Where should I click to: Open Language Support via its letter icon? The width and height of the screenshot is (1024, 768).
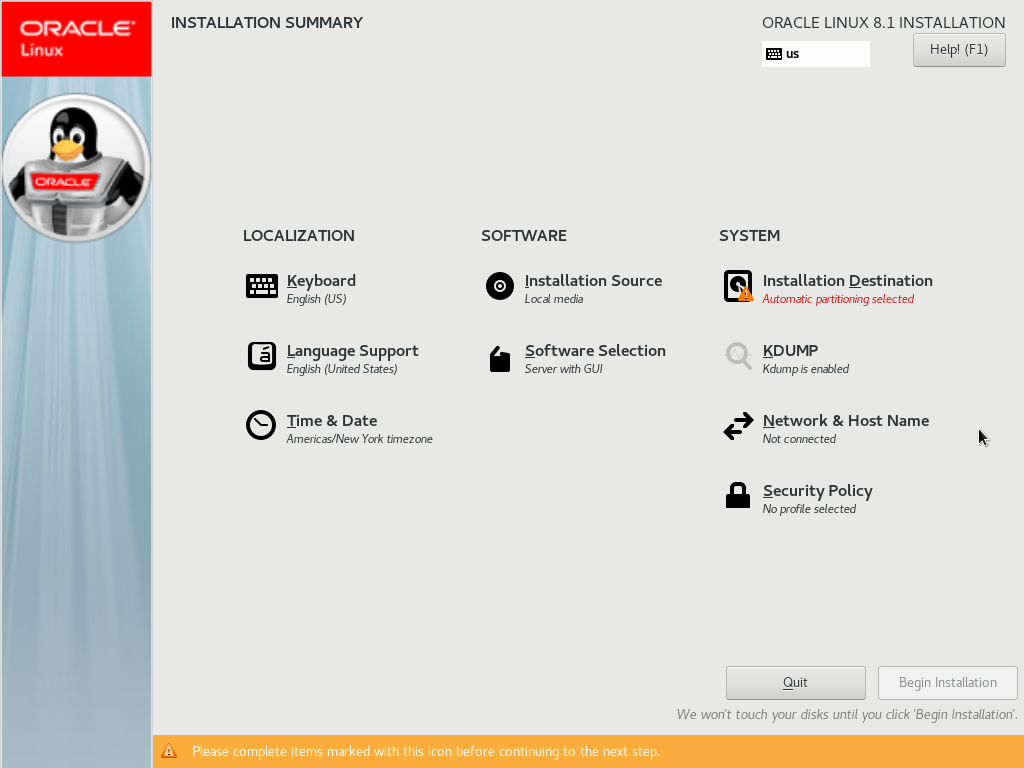click(261, 356)
